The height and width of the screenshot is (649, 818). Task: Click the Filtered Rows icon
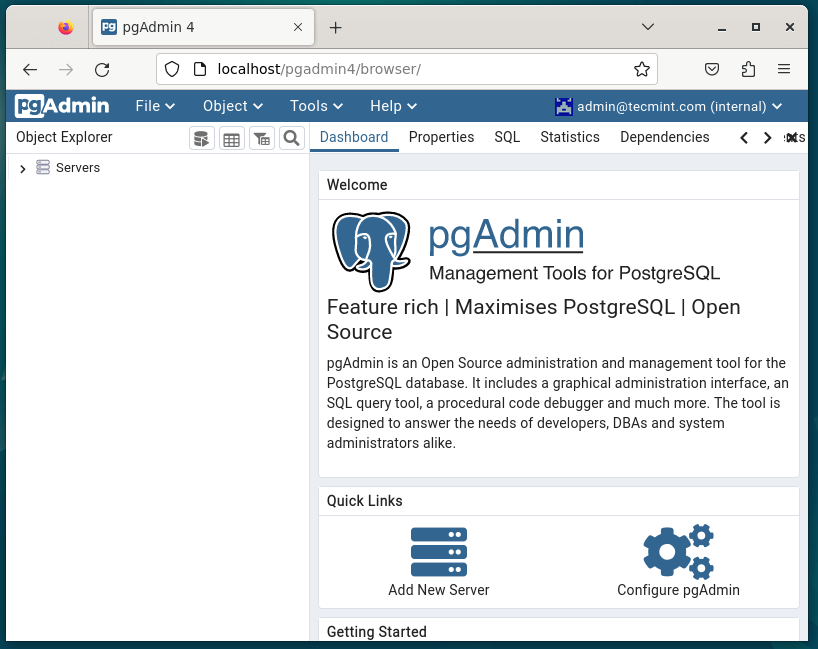(x=261, y=138)
